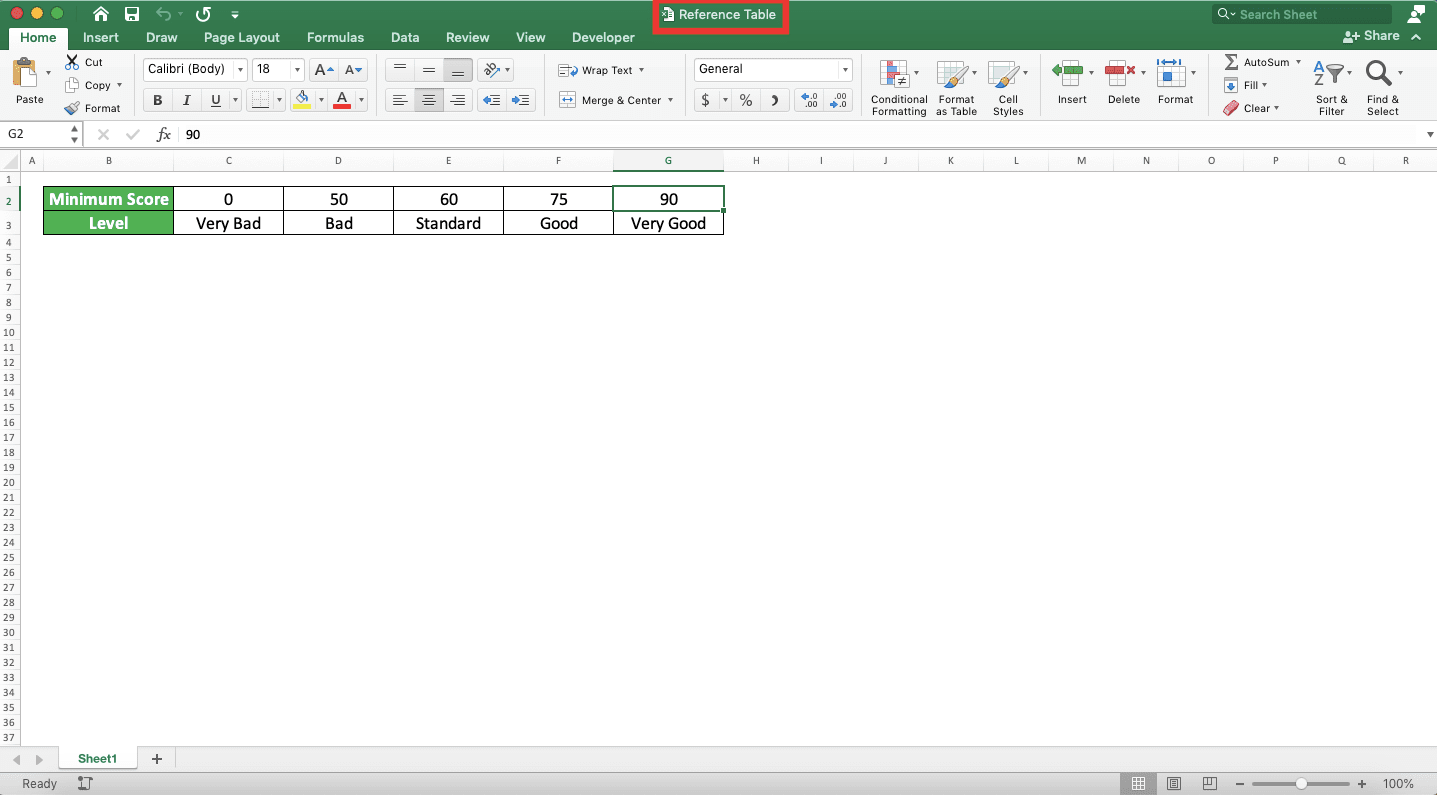Apply cell borders button
1437x795 pixels.
click(x=260, y=100)
